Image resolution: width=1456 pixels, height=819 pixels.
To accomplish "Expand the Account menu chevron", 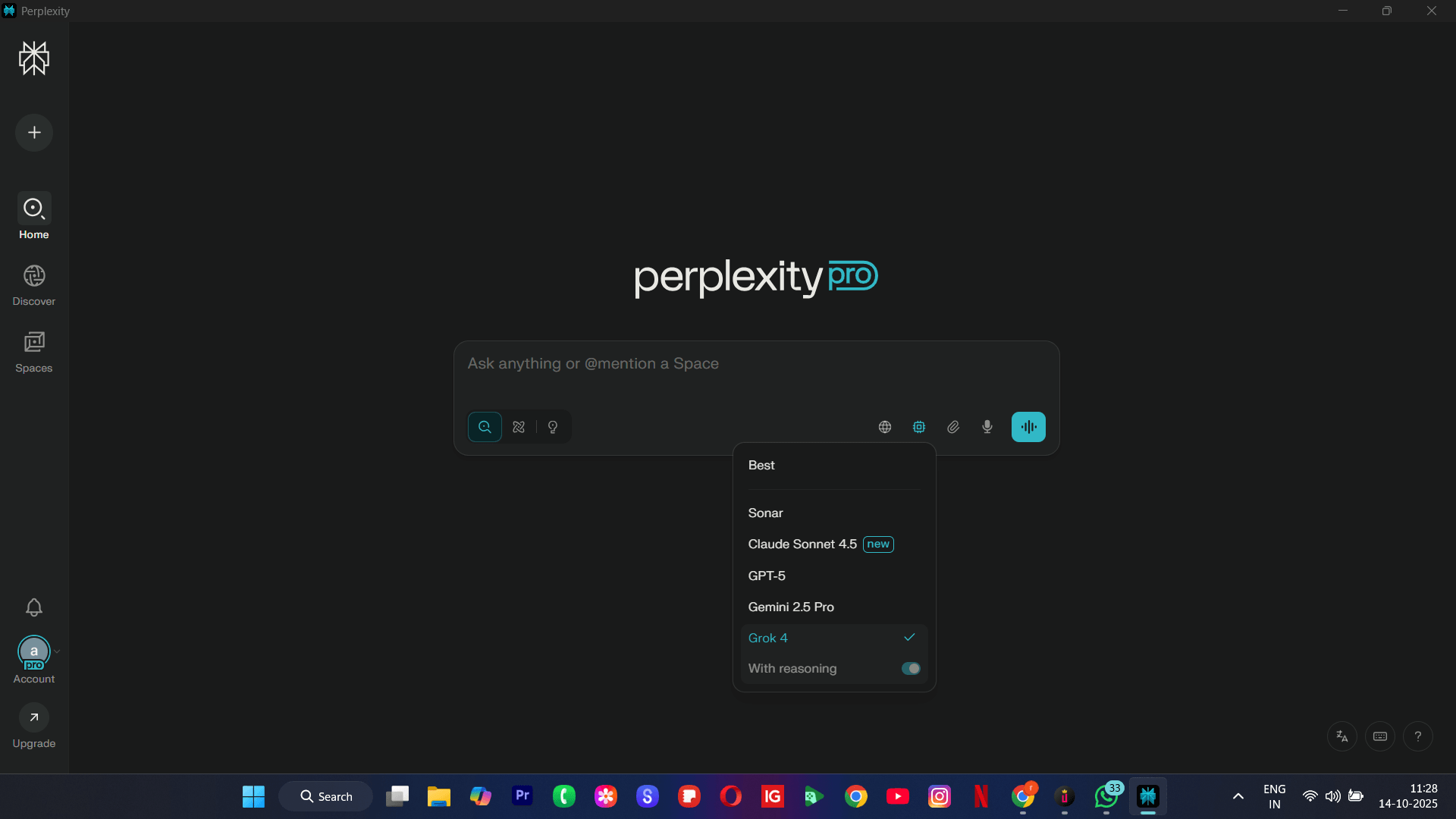I will coord(57,651).
